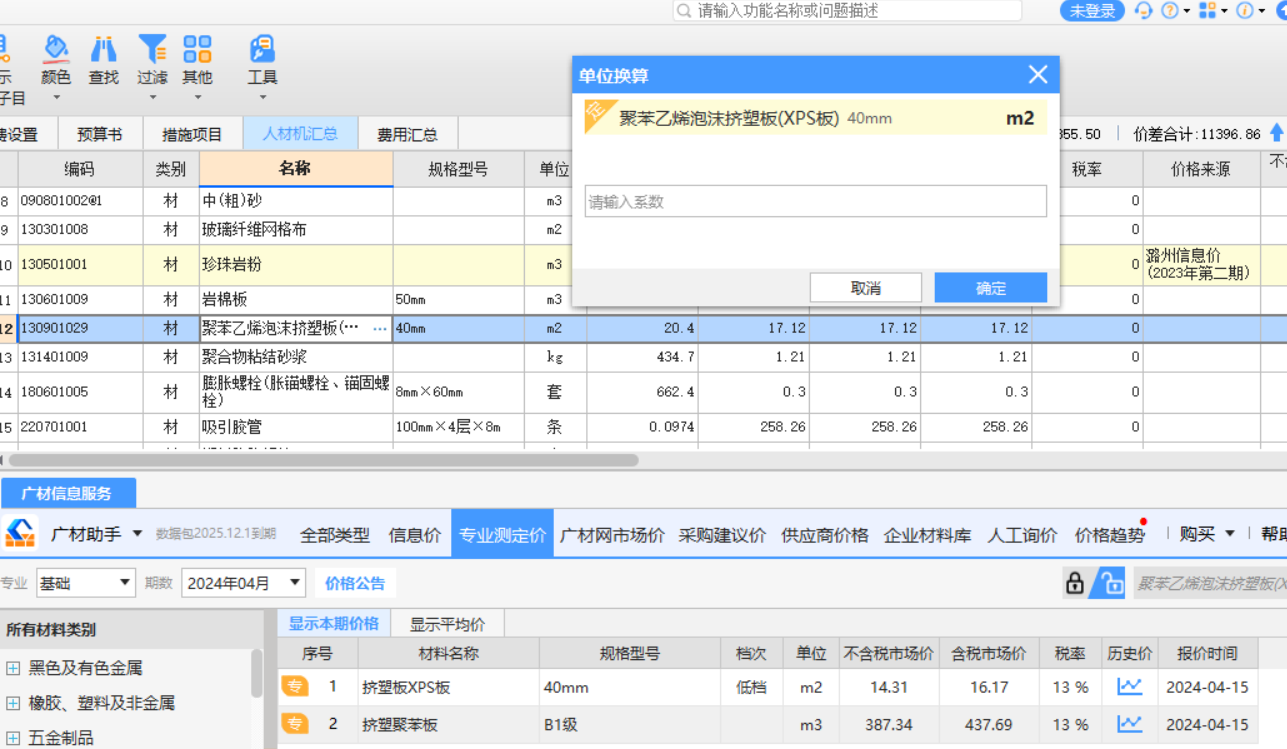
Task: Click the horizontal scrollbar under the materials table
Action: pos(323,461)
